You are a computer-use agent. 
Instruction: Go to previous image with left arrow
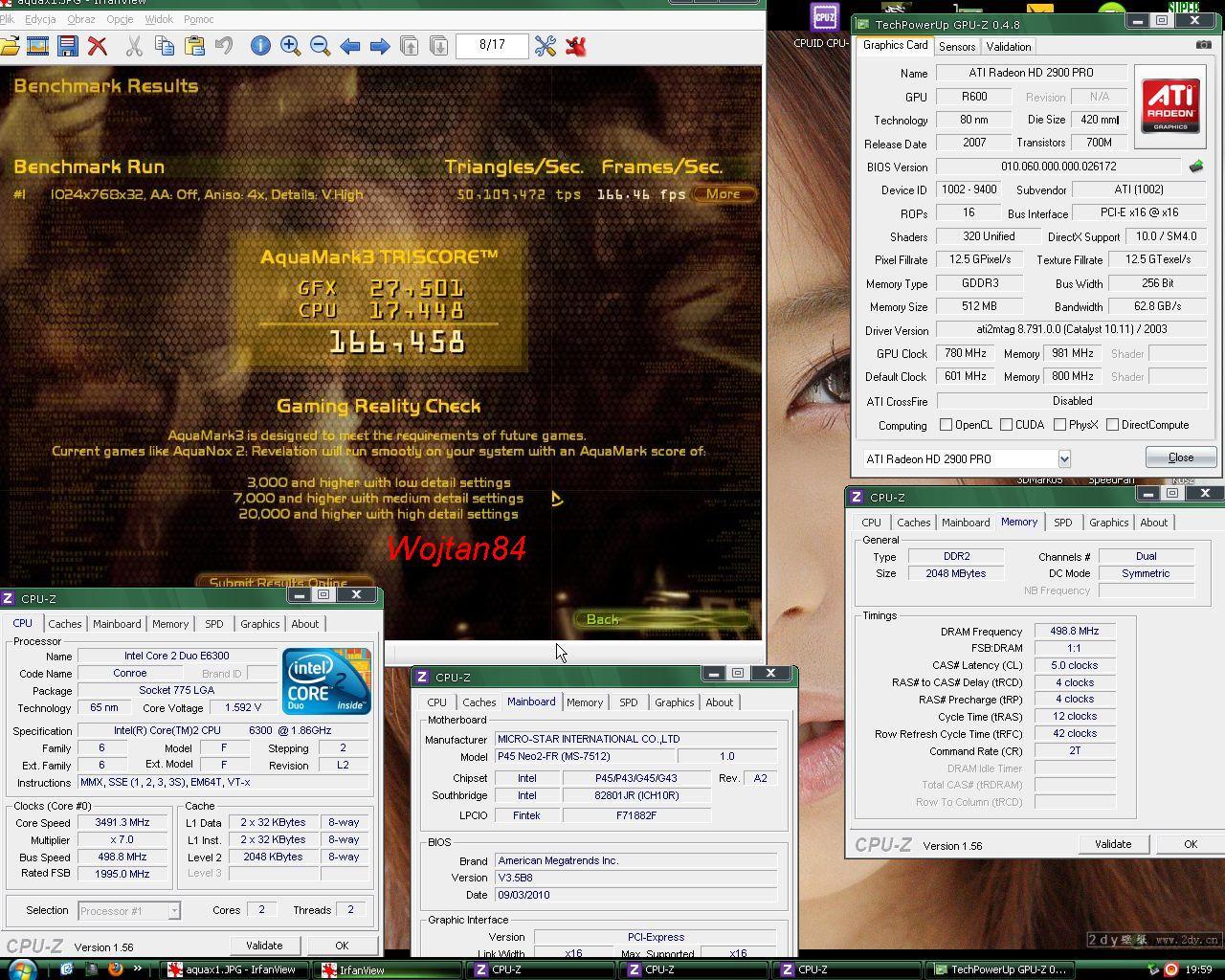pos(349,45)
